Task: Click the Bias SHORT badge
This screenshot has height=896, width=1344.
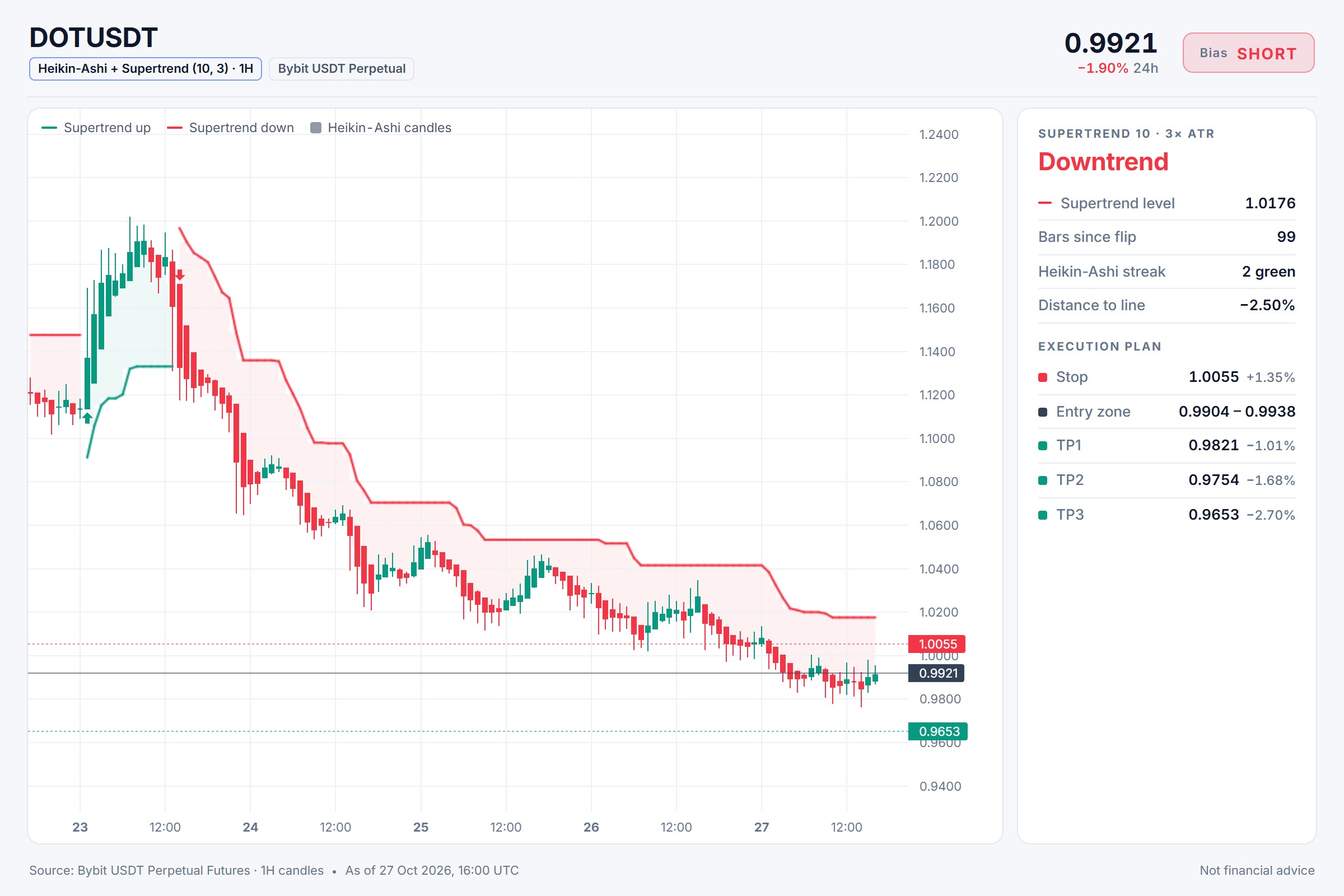Action: click(1248, 53)
